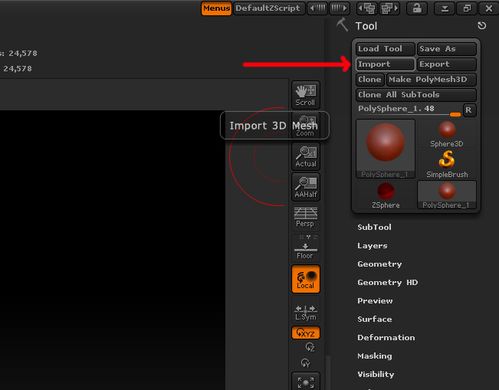Viewport: 499px width, 390px height.
Task: Click Load Tool button
Action: coord(385,49)
